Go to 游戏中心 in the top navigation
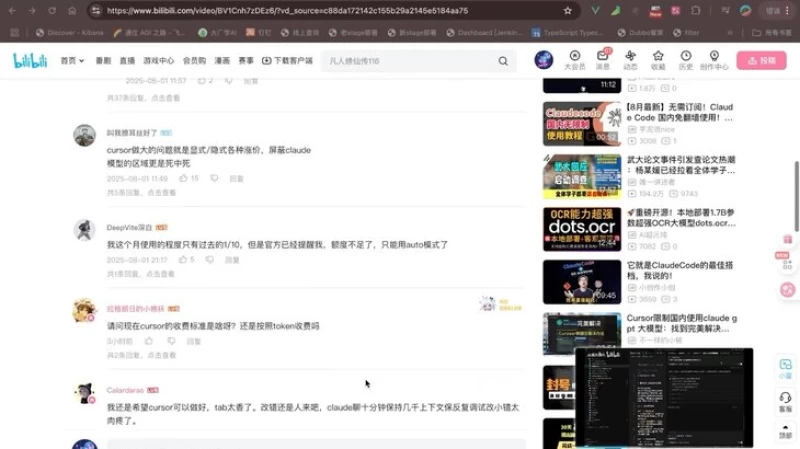This screenshot has width=800, height=449. pyautogui.click(x=158, y=61)
